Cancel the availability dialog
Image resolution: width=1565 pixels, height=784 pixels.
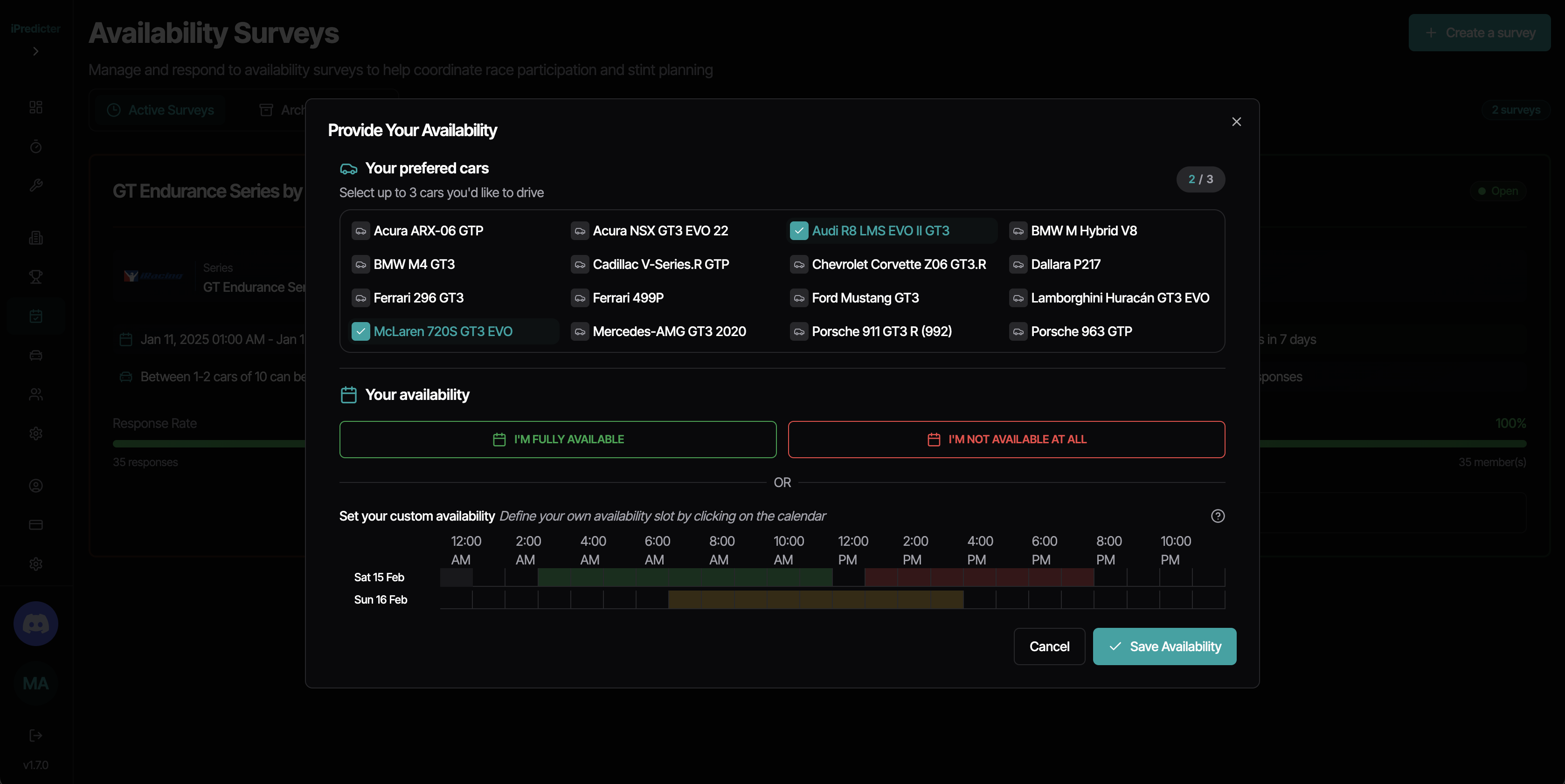click(1049, 646)
